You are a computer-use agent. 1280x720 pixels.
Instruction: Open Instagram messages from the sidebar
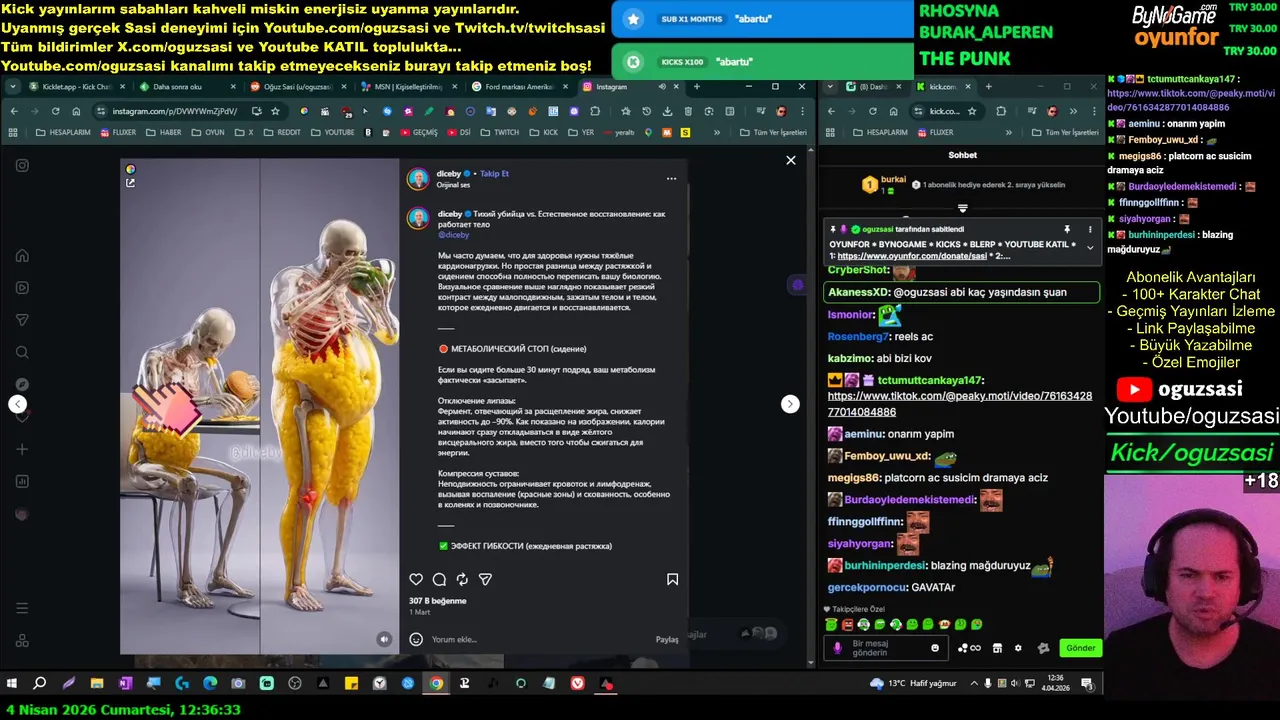(22, 320)
